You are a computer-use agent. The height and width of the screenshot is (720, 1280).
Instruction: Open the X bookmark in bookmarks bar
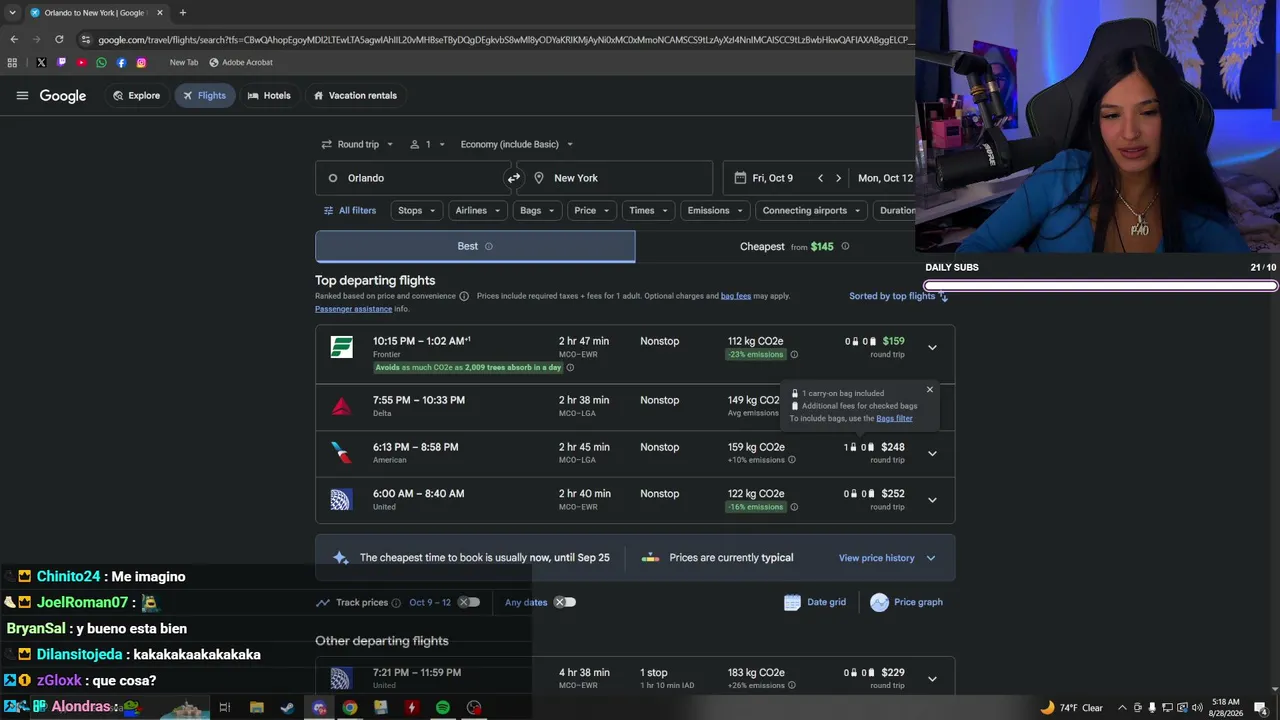41,62
